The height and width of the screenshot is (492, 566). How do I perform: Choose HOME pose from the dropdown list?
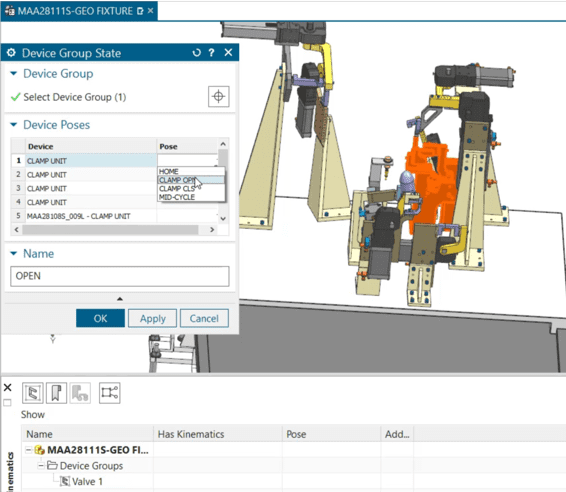191,171
